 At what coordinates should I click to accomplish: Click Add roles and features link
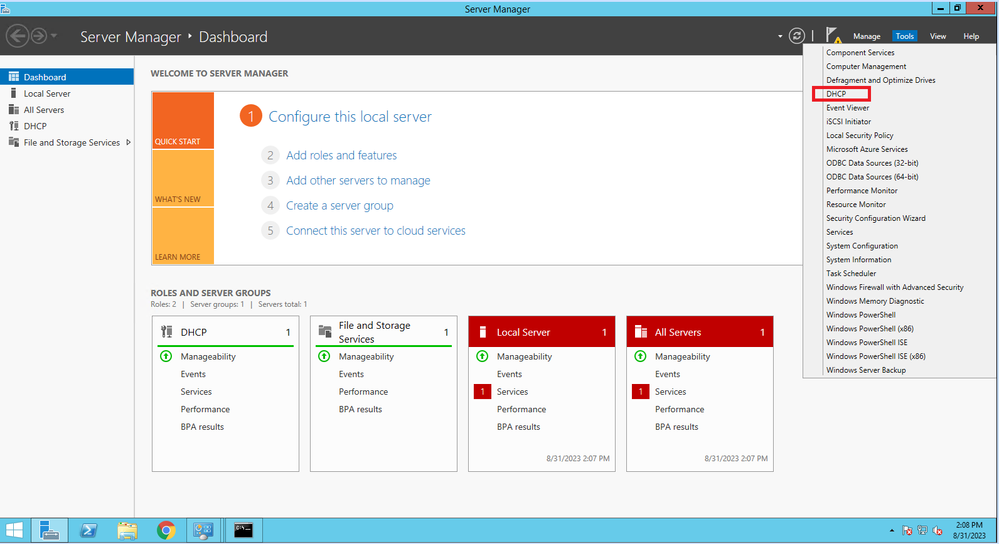341,155
